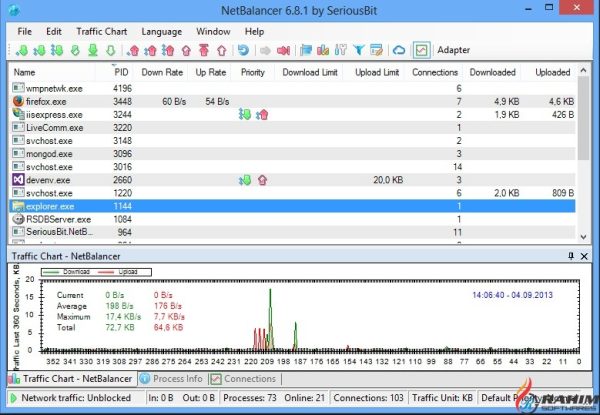Open the Traffic Chart menu
The image size is (600, 415).
102,32
